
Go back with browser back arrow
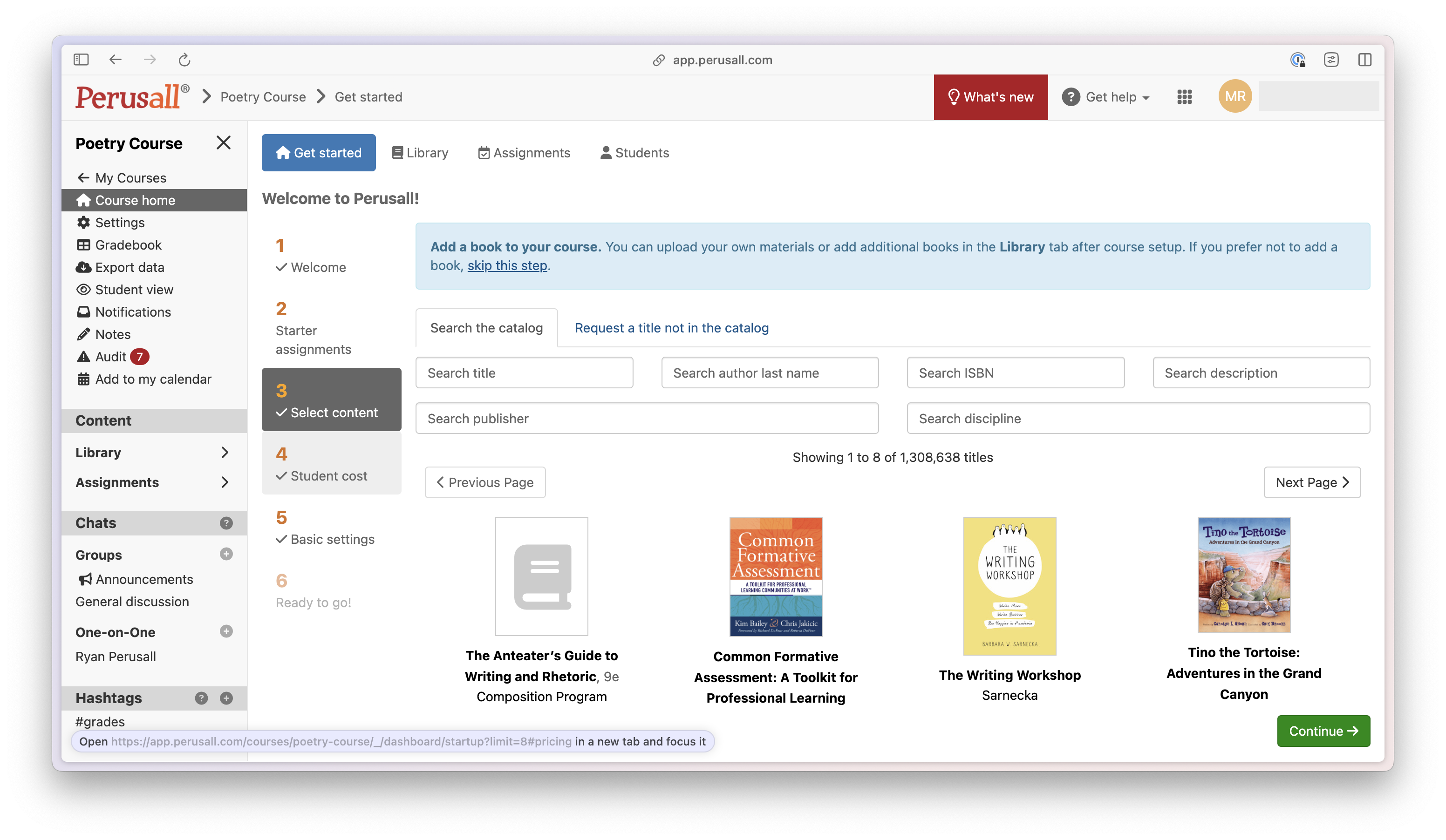116,60
